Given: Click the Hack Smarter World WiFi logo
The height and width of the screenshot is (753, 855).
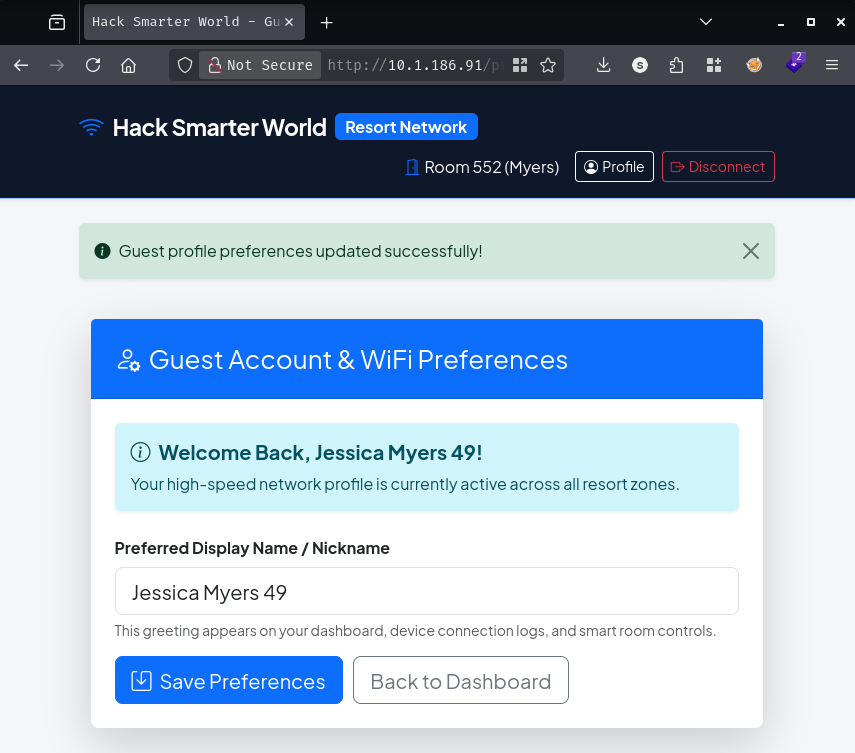Looking at the screenshot, I should (91, 128).
